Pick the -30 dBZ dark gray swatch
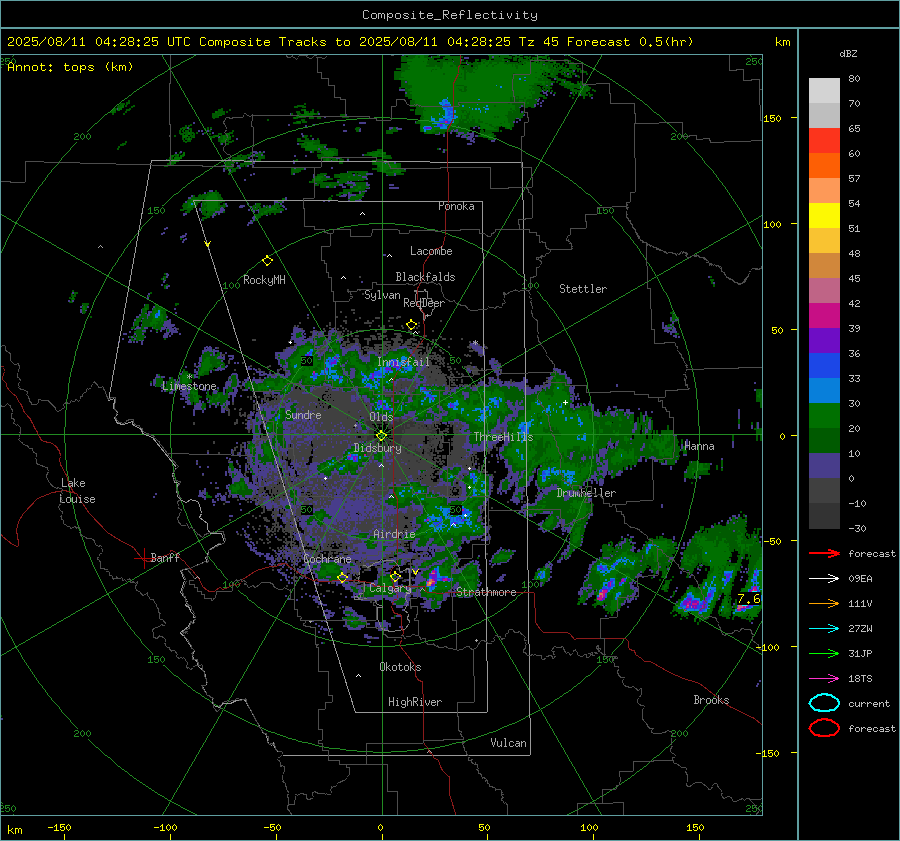Screen dimensions: 900x841 coord(824,516)
